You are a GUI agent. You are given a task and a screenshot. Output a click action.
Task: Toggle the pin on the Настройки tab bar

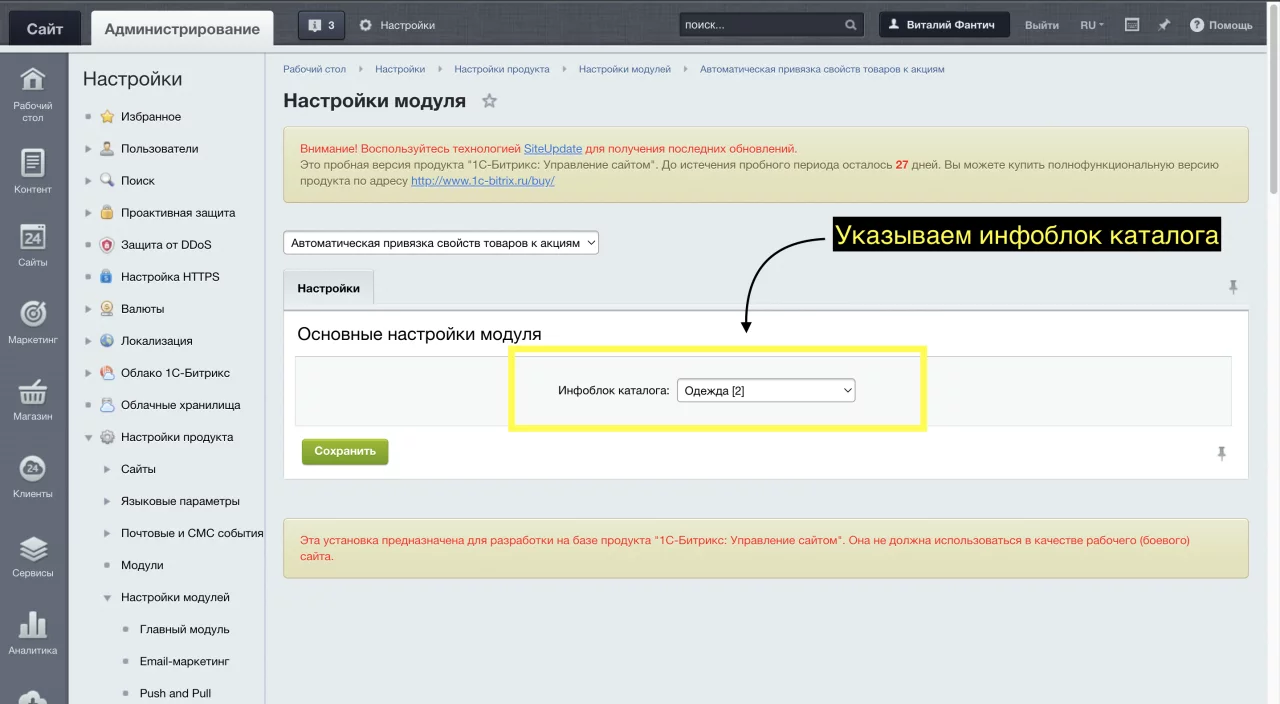(x=1233, y=287)
